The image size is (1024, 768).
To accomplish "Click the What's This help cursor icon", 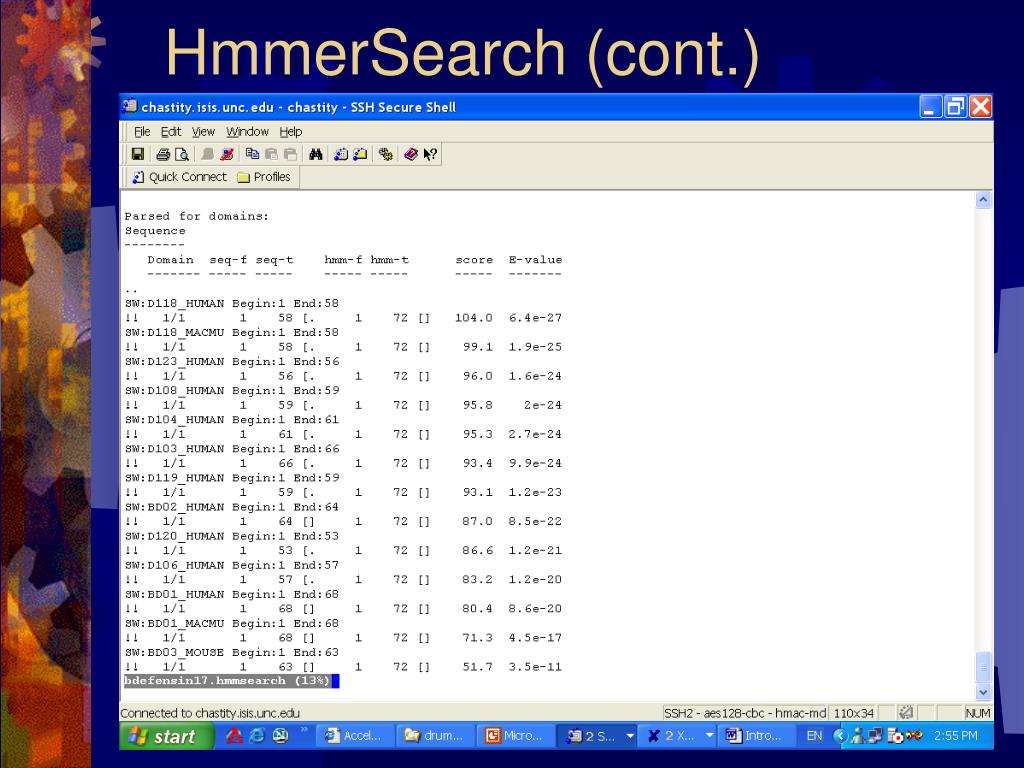I will point(430,154).
